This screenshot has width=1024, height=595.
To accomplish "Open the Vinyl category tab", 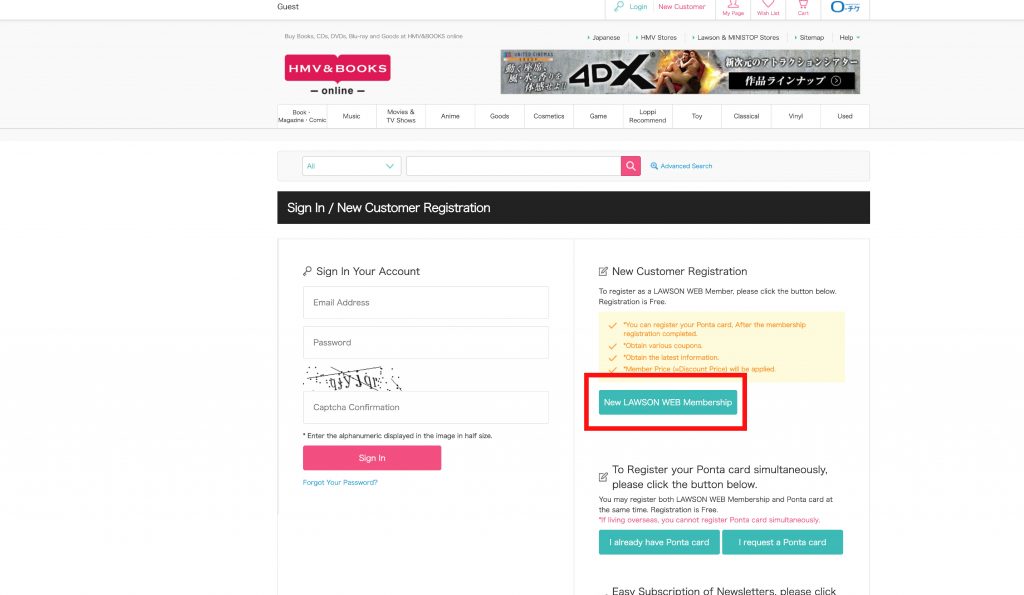I will [x=796, y=116].
